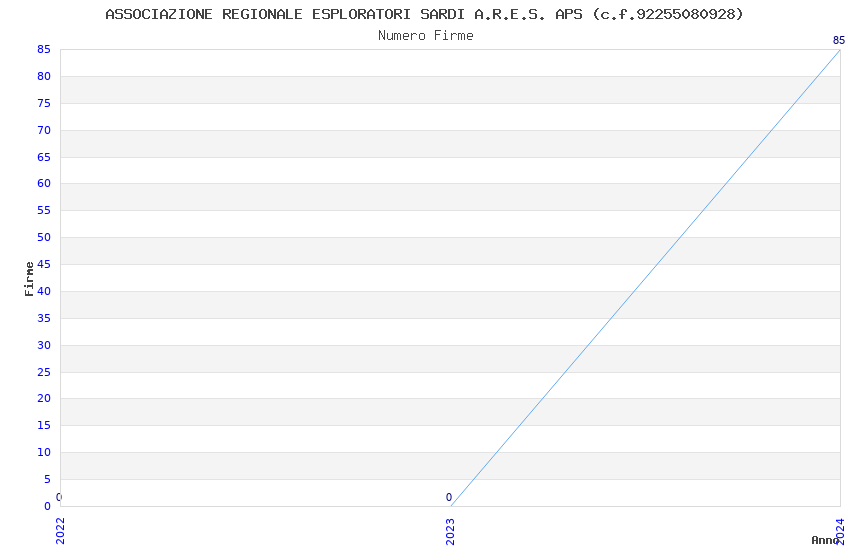
Task: Click the y-axis tick value 5
Action: click(x=47, y=479)
